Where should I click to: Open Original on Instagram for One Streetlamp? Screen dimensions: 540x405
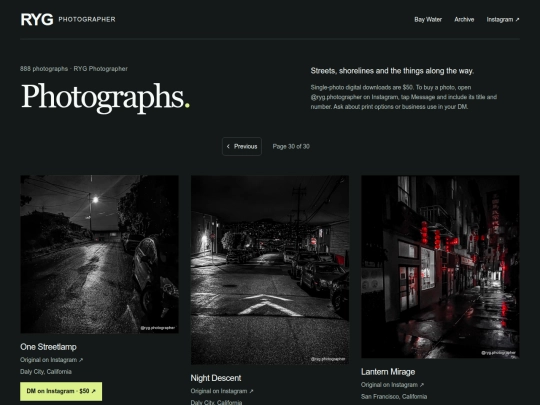click(51, 360)
